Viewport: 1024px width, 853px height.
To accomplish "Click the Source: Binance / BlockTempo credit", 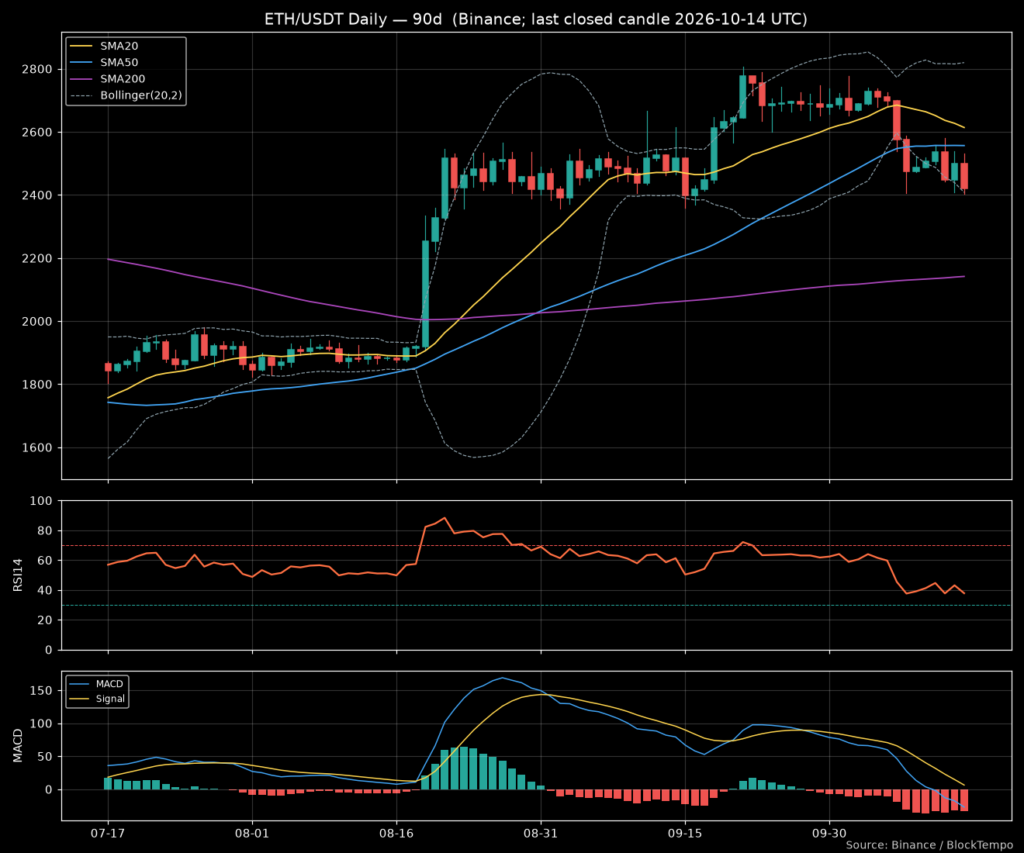I will (x=929, y=845).
